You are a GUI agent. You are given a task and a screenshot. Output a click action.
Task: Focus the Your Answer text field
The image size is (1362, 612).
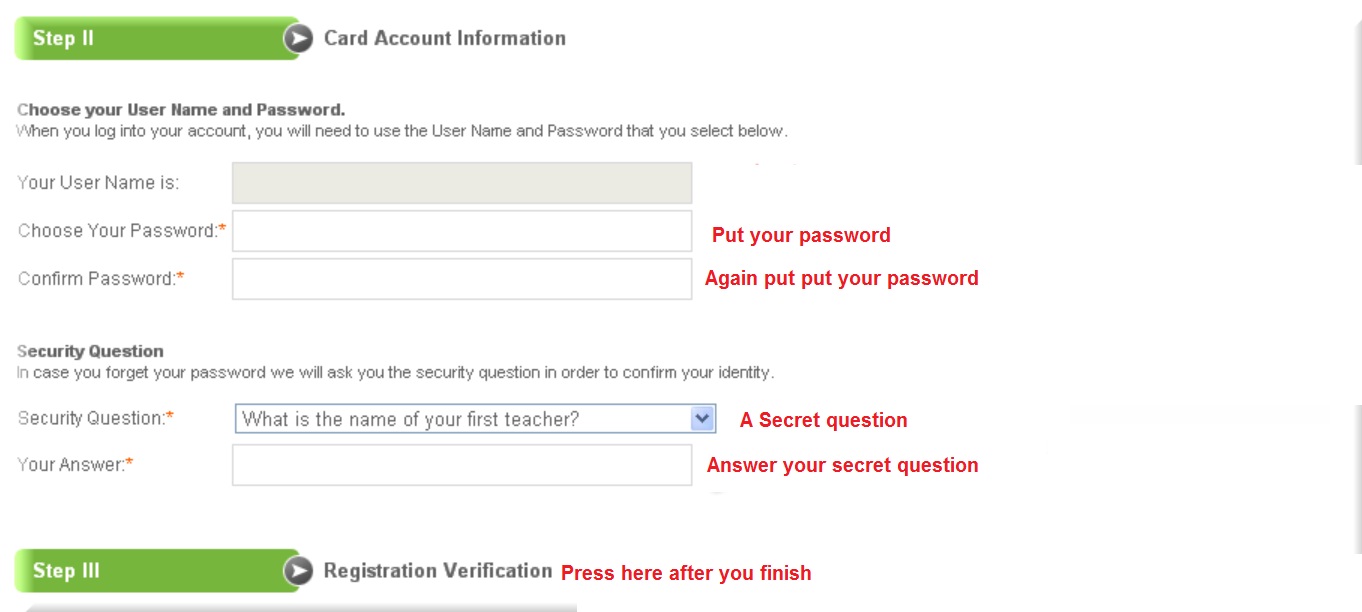461,465
